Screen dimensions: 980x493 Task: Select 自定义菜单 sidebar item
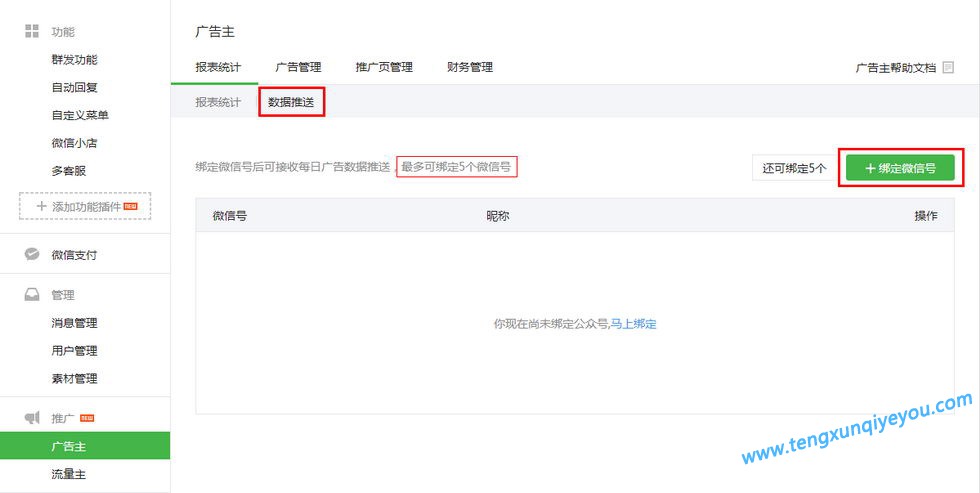(80, 115)
